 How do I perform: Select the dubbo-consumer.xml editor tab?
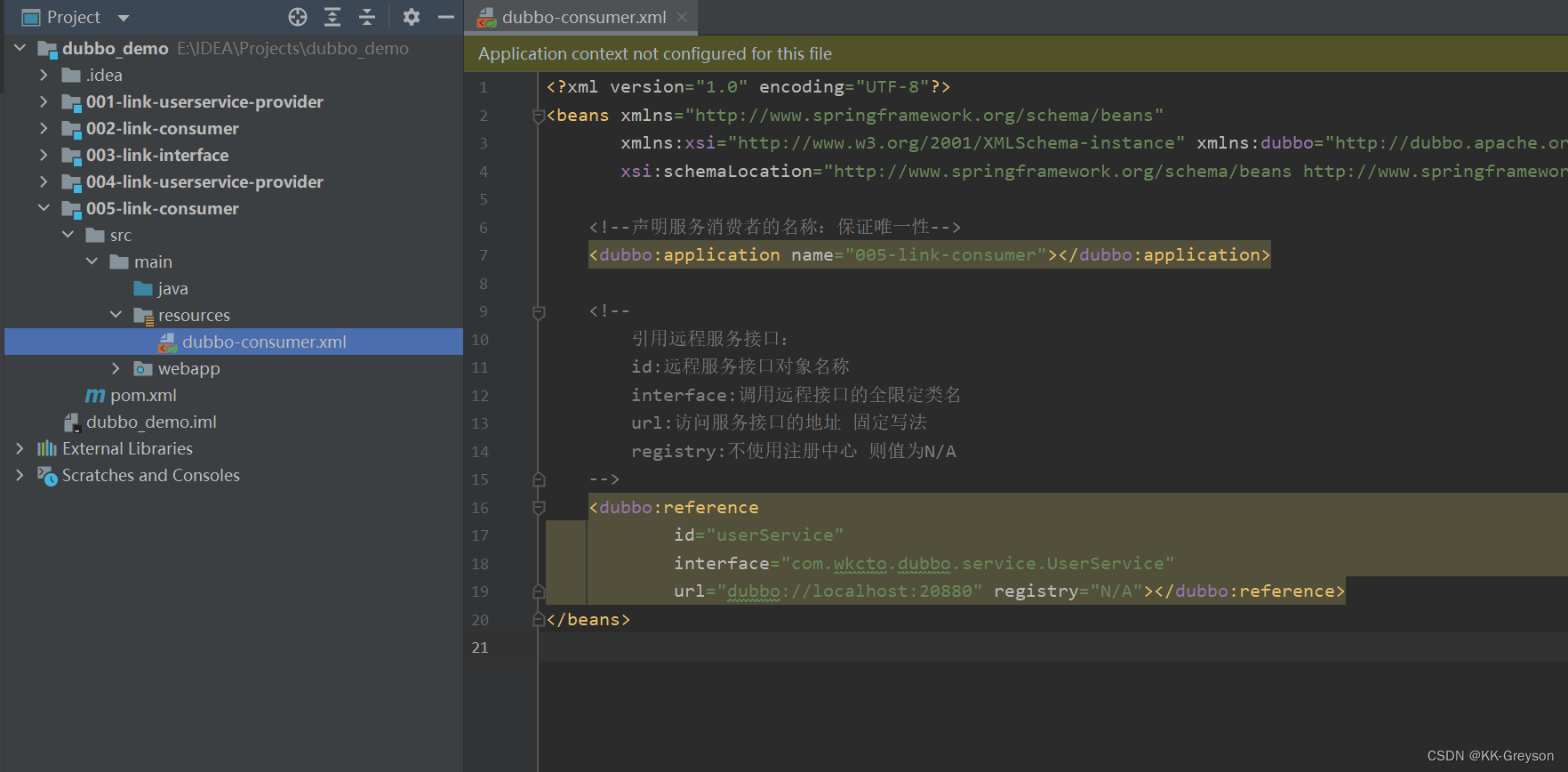coord(581,17)
